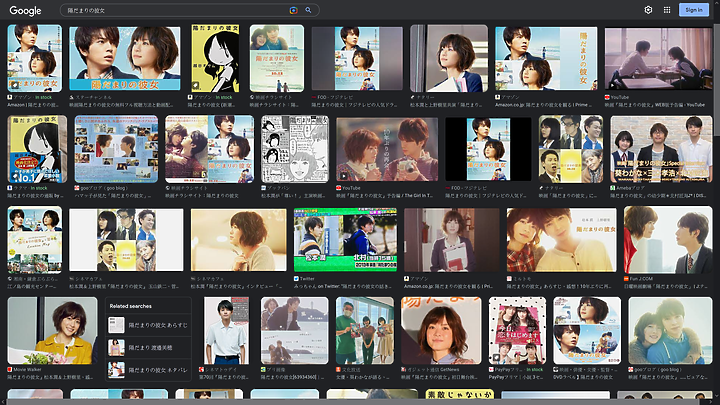Open quick settings gear icon
Image resolution: width=720 pixels, height=405 pixels.
click(648, 10)
